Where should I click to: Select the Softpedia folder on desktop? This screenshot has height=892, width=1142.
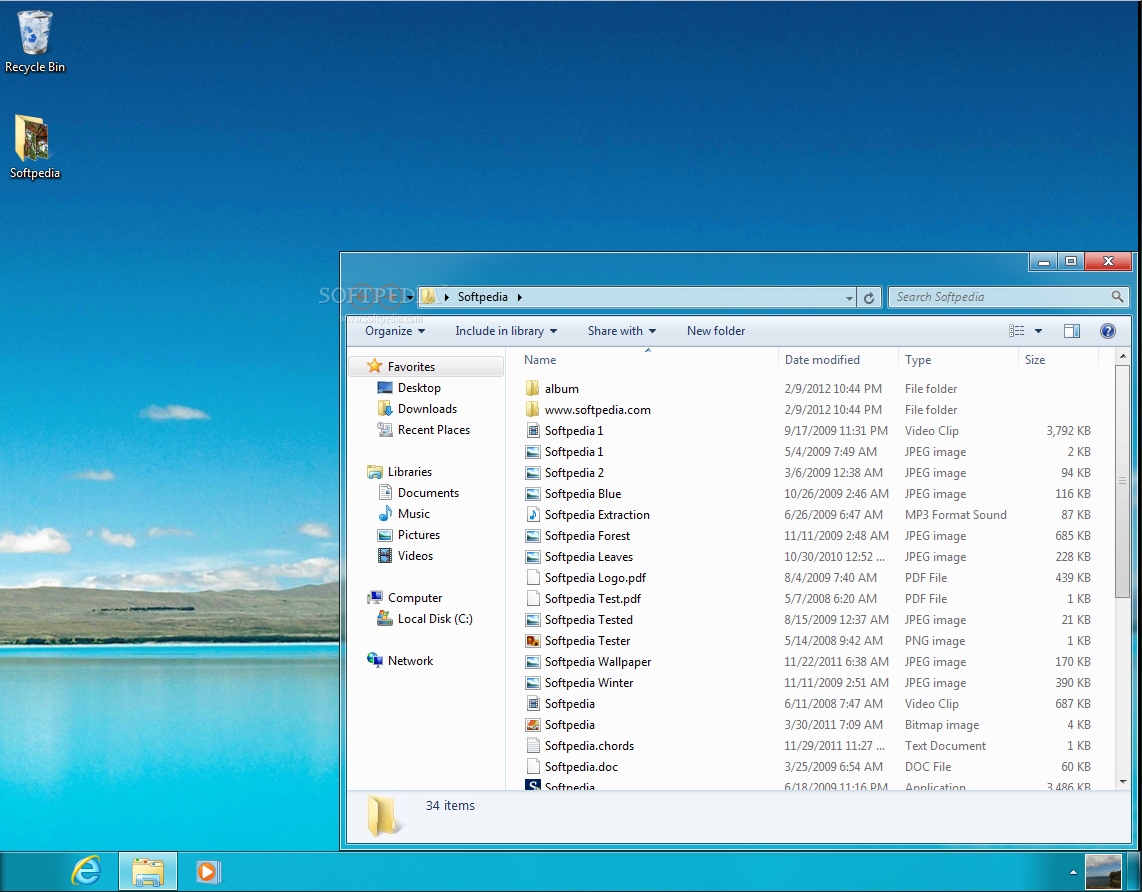pyautogui.click(x=34, y=147)
